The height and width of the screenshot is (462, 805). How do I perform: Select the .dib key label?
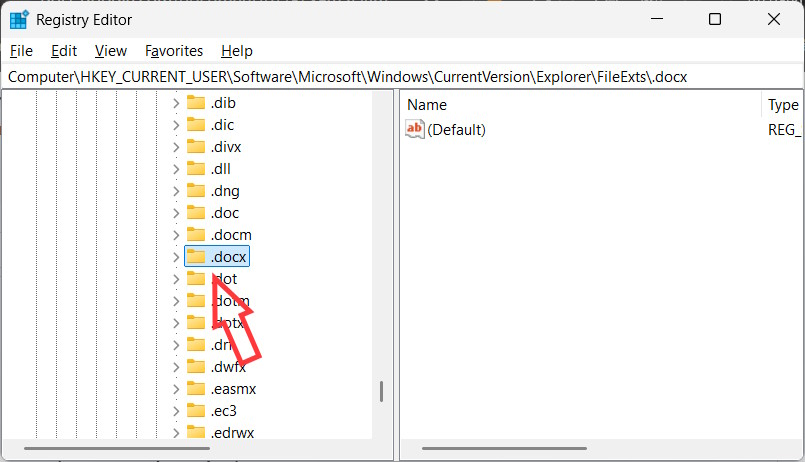point(223,103)
